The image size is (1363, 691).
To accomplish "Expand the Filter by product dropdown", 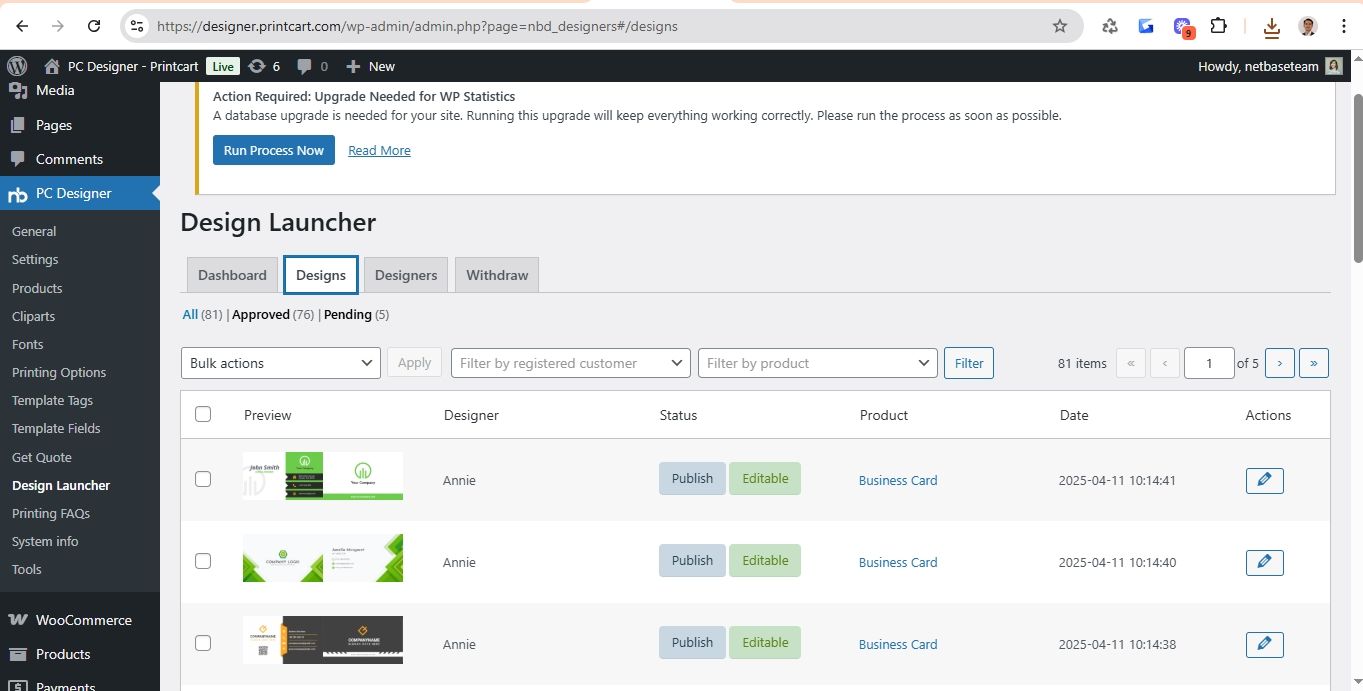I will pos(817,363).
